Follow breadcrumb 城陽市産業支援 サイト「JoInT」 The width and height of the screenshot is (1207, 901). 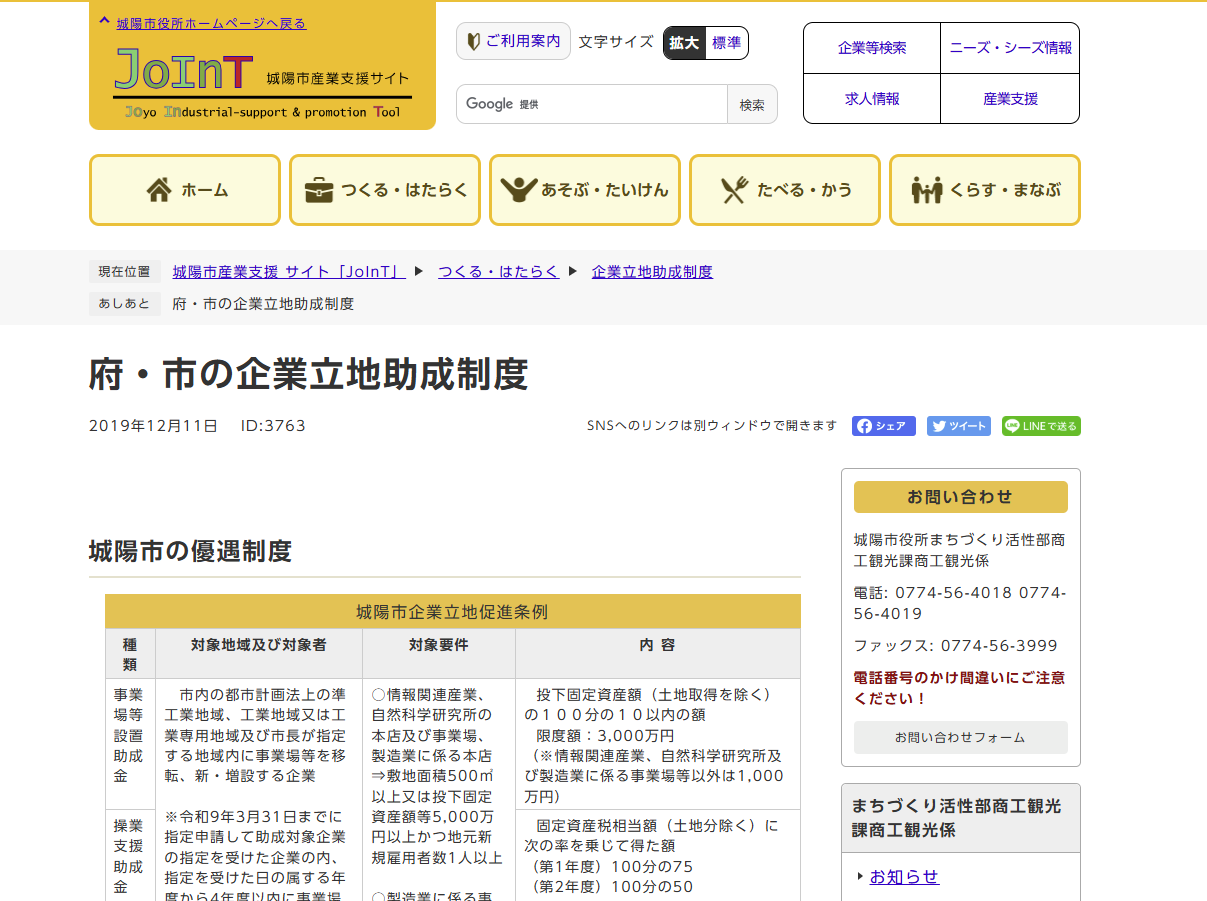289,272
